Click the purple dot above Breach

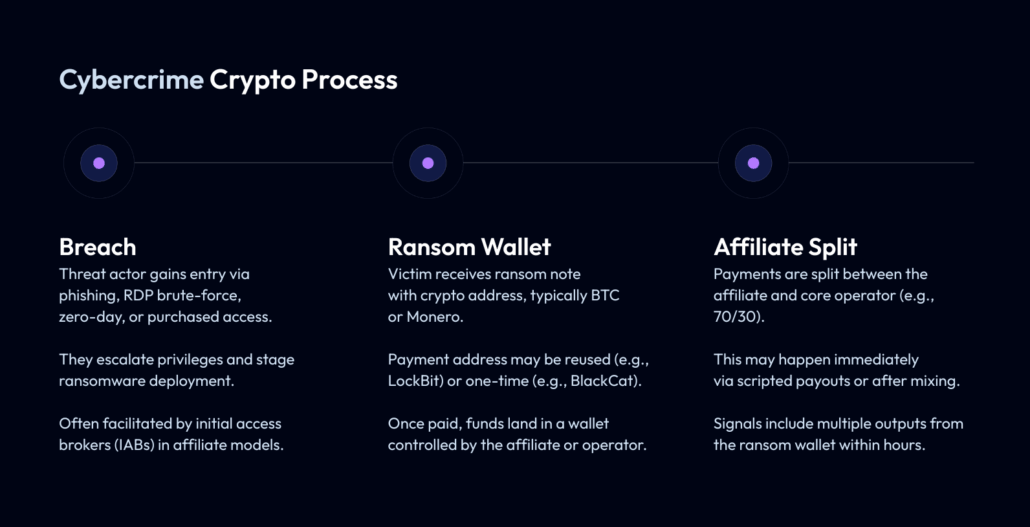pyautogui.click(x=99, y=163)
